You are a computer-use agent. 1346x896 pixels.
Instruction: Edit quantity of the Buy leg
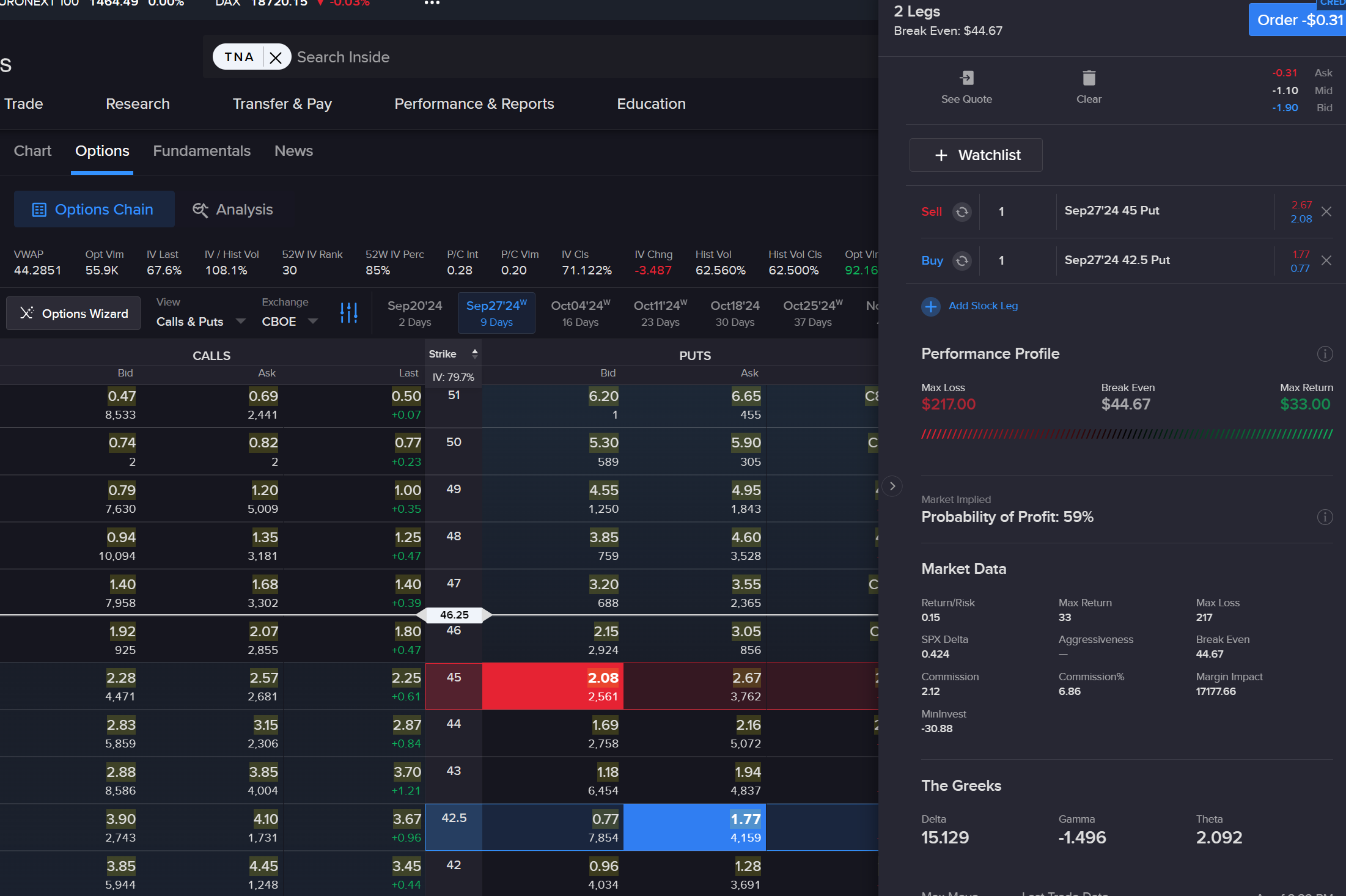pyautogui.click(x=1018, y=260)
